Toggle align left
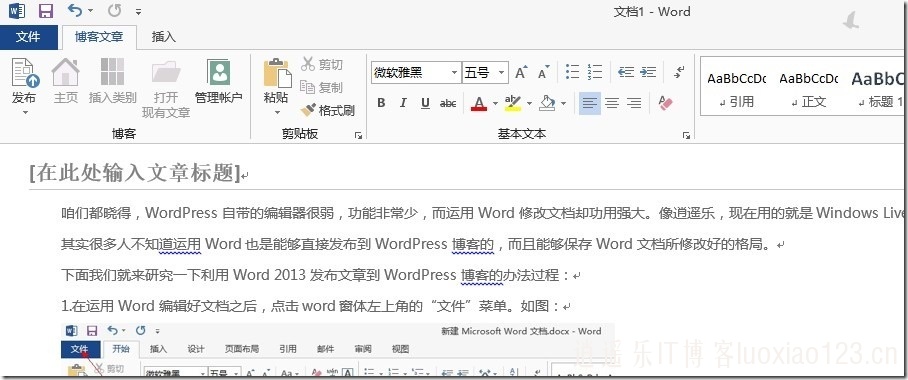The height and width of the screenshot is (380, 908). pyautogui.click(x=590, y=103)
